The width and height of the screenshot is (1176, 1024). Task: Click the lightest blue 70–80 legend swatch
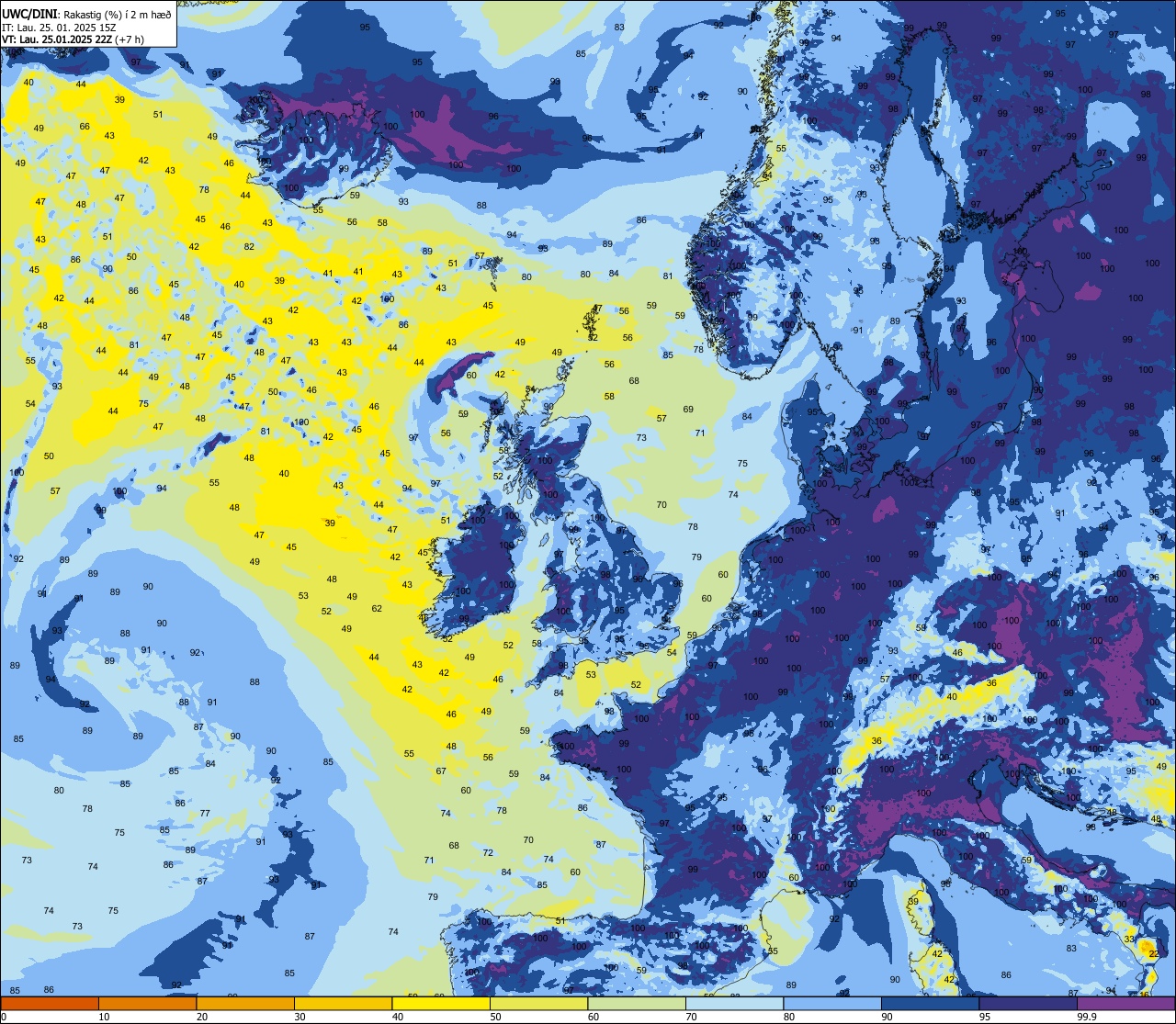(734, 1003)
